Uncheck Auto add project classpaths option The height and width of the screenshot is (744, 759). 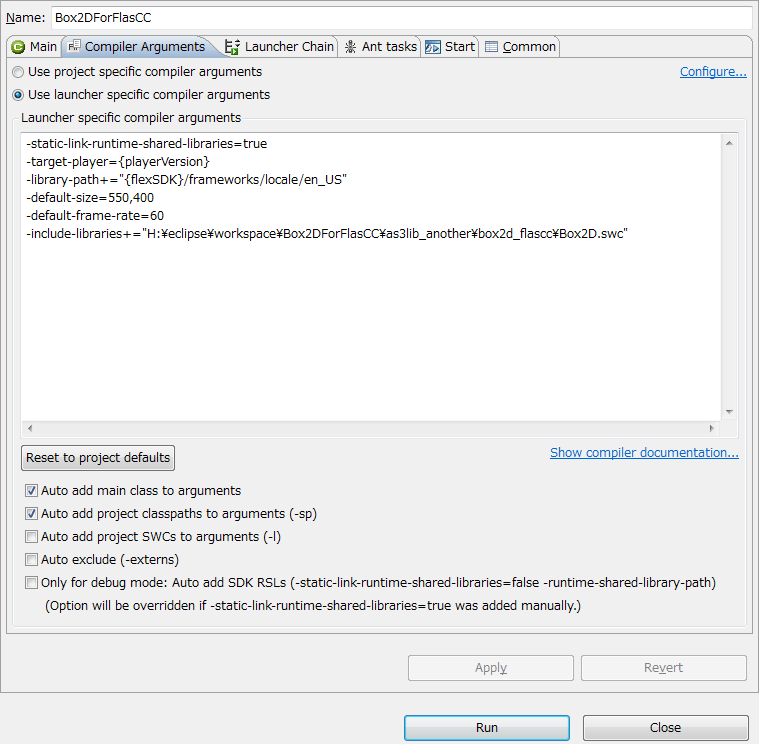pos(32,514)
